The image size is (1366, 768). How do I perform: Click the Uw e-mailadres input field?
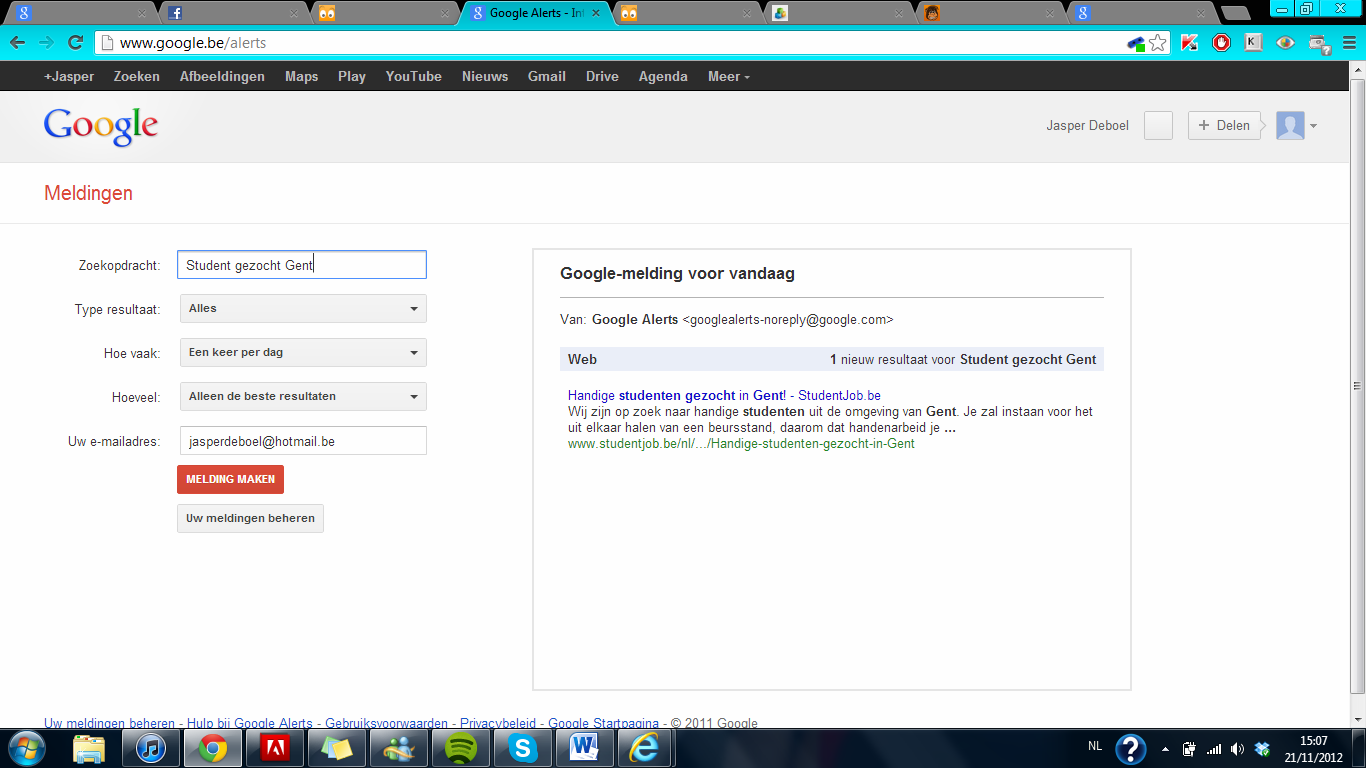(302, 440)
